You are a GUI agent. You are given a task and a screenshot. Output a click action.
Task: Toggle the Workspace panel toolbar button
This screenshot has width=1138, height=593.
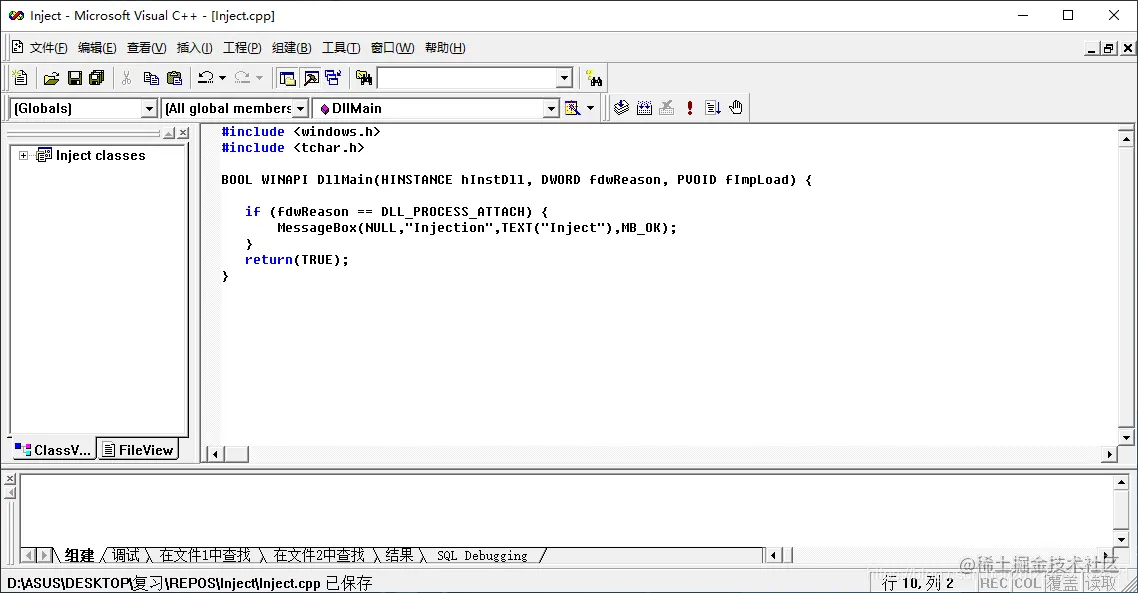288,78
